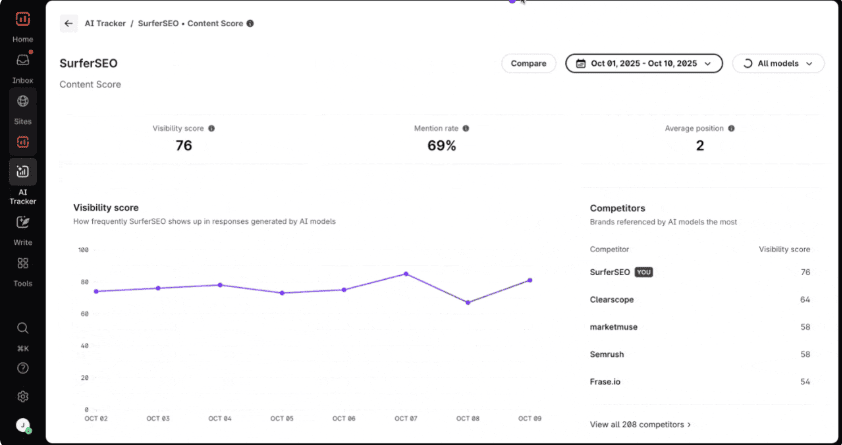Click the AI Tracker breadcrumb link

pos(105,24)
